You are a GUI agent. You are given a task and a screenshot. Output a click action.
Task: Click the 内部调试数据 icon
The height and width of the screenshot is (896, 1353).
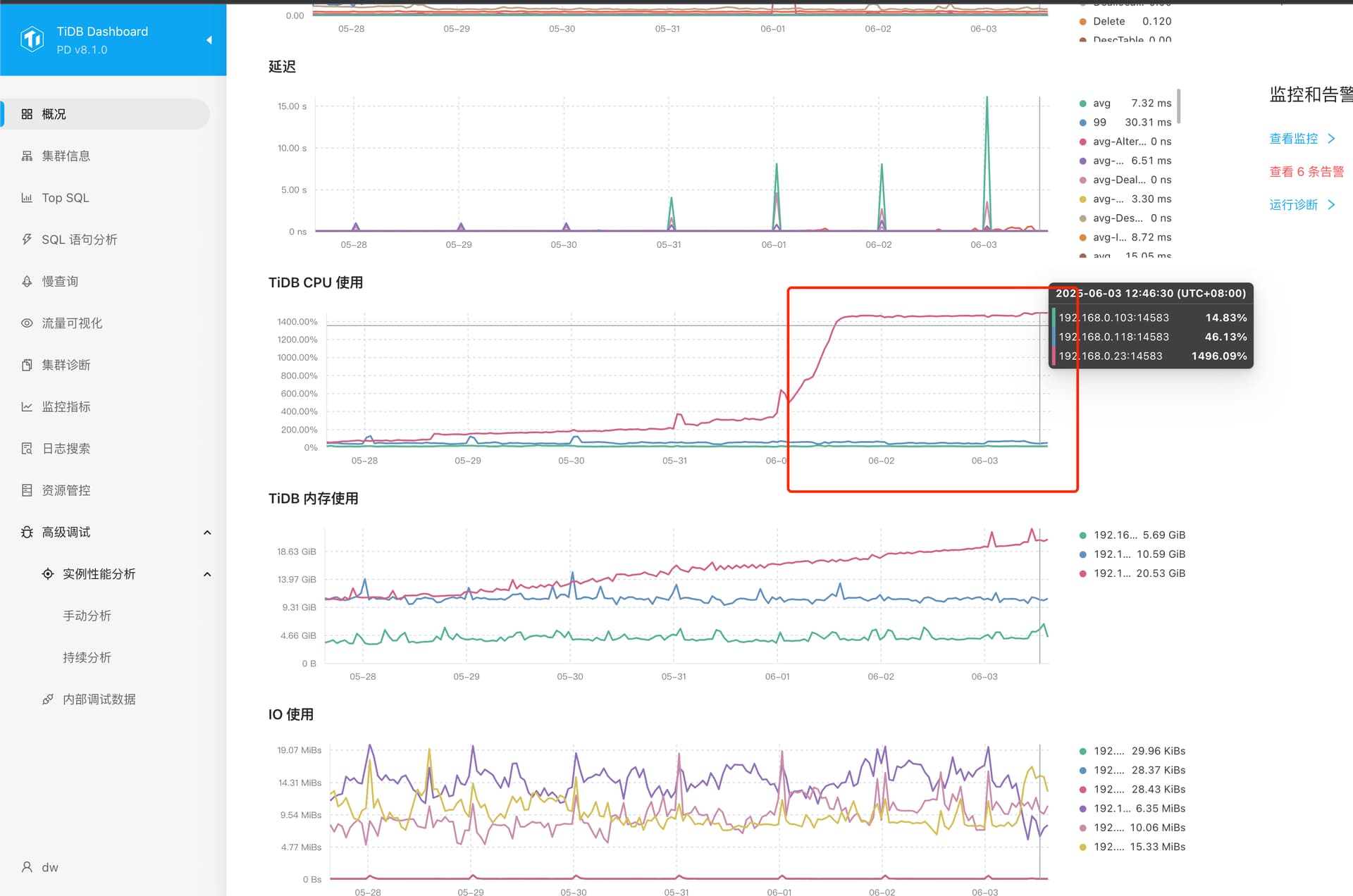(48, 699)
